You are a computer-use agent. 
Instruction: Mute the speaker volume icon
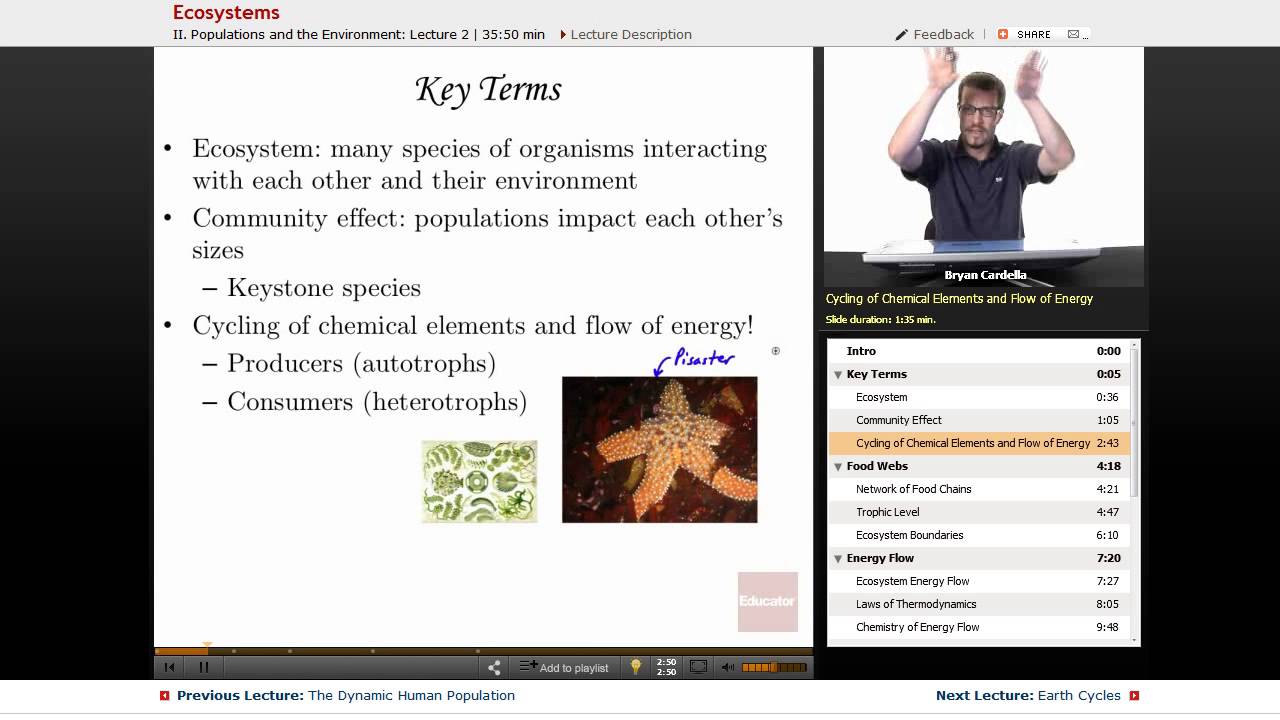[728, 667]
